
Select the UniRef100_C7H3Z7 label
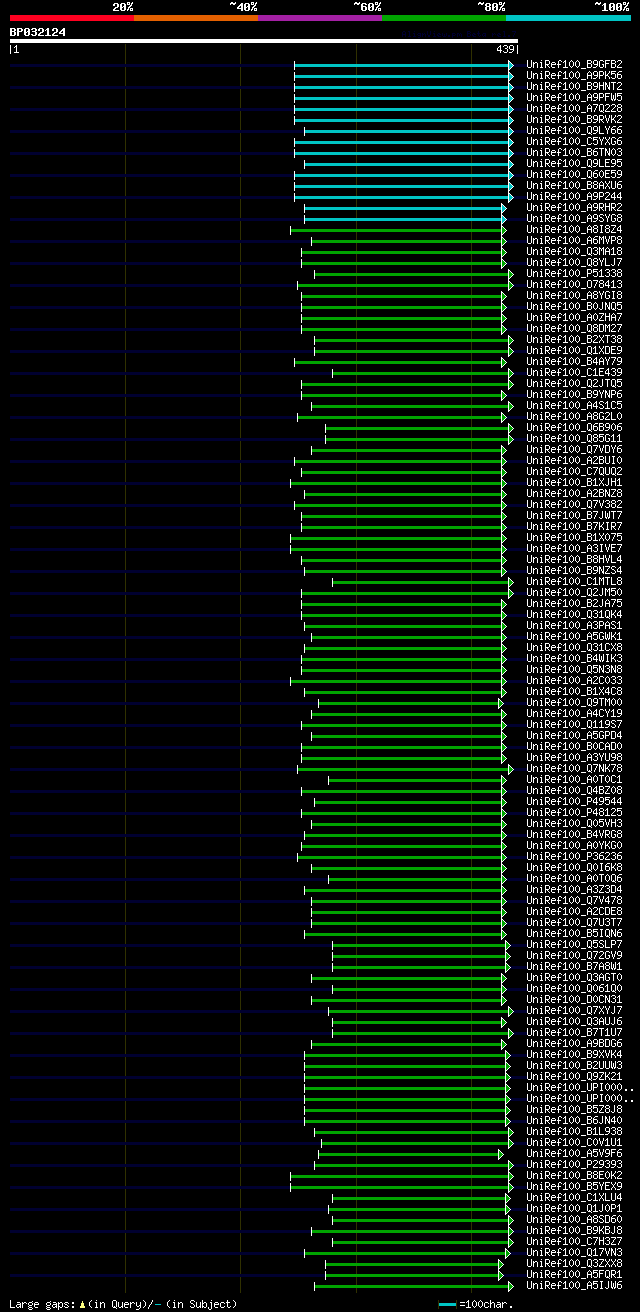[574, 1242]
